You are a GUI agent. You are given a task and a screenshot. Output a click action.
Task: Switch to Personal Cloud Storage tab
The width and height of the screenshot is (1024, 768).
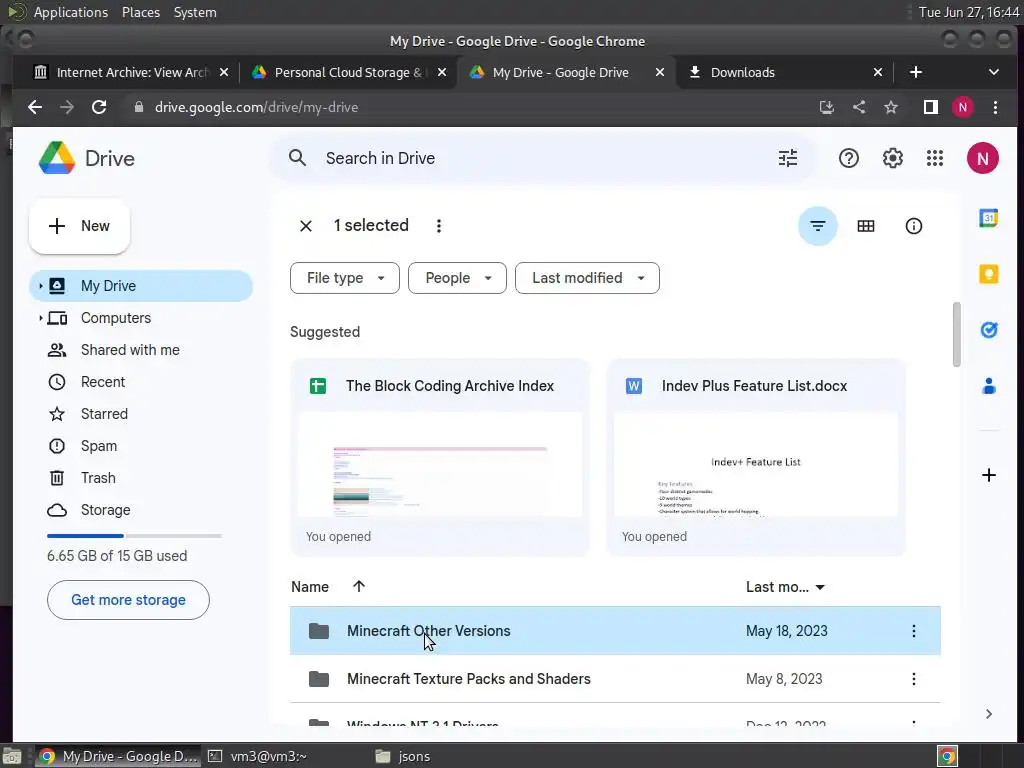pyautogui.click(x=349, y=72)
